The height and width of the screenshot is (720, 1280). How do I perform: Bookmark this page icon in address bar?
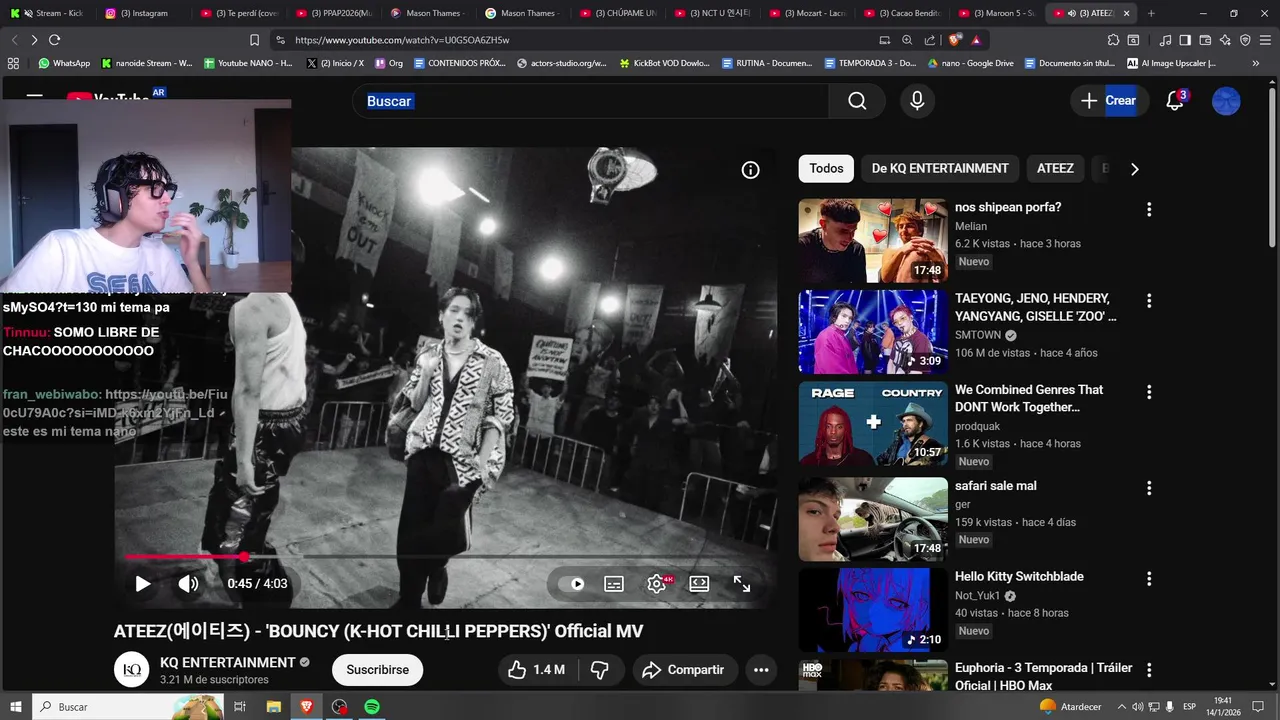[254, 40]
